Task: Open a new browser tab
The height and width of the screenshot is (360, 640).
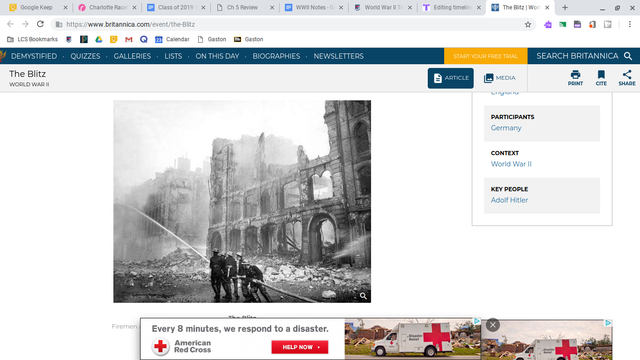Action: pos(565,7)
